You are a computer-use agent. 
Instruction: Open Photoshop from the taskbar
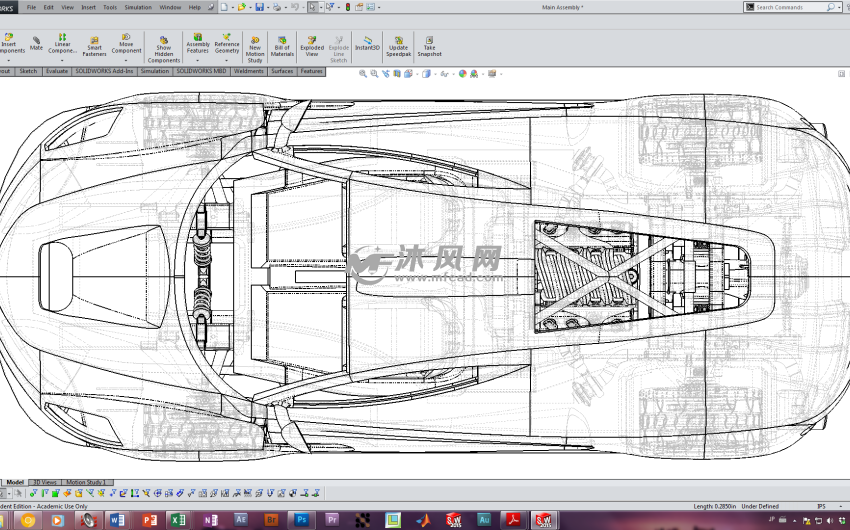[302, 520]
